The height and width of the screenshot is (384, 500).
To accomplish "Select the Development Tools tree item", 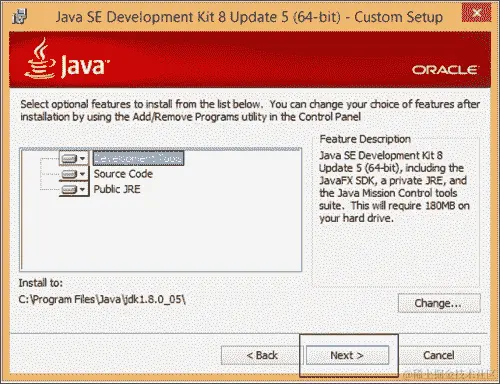I will pos(138,158).
